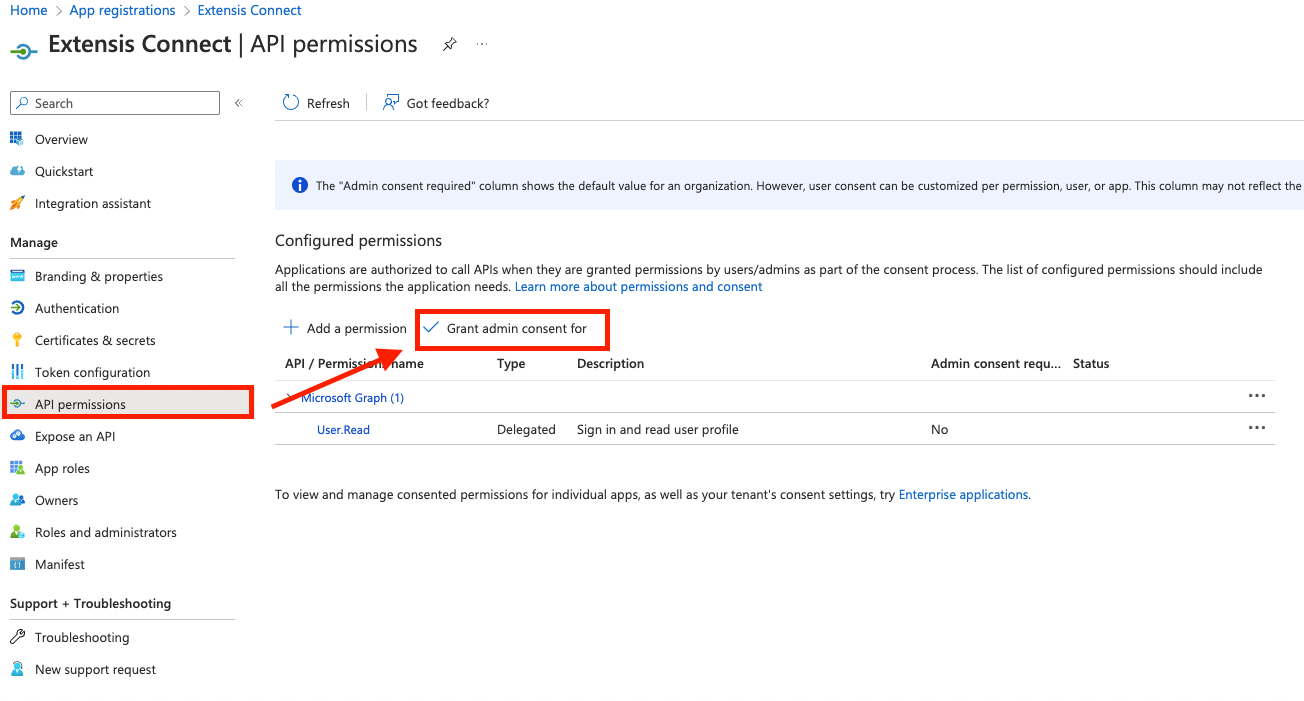The image size is (1304, 701).
Task: Click the Got feedback icon
Action: point(391,103)
